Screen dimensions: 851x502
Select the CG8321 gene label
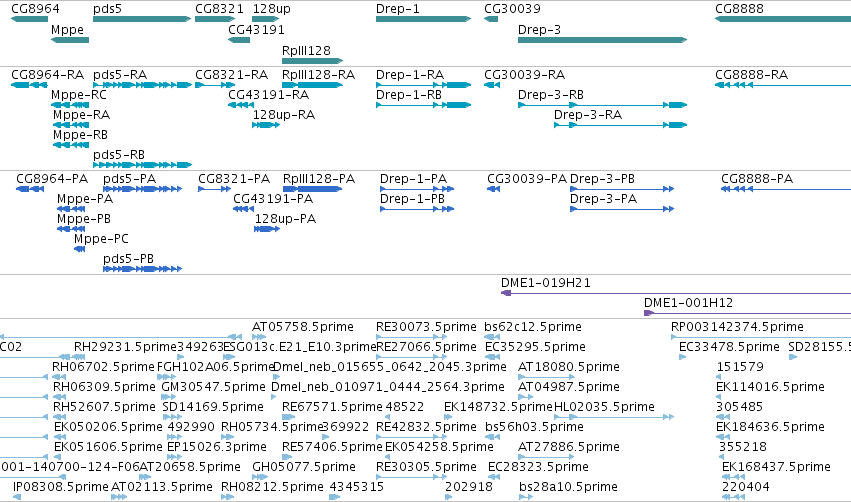pos(219,9)
